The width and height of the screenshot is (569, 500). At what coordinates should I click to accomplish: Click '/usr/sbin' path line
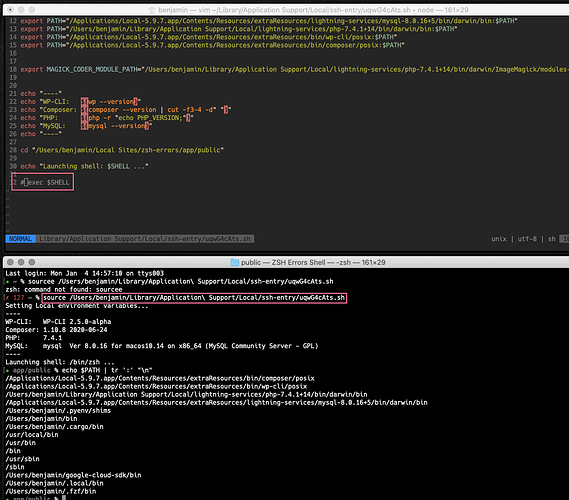(22, 459)
